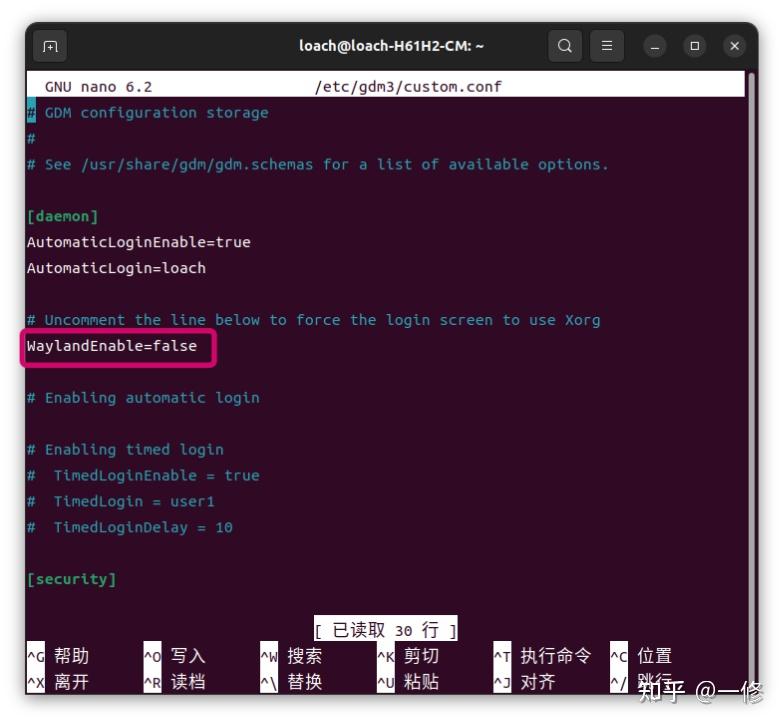Click the [daemon] section header
Screen dimensions: 784x725
pos(63,216)
